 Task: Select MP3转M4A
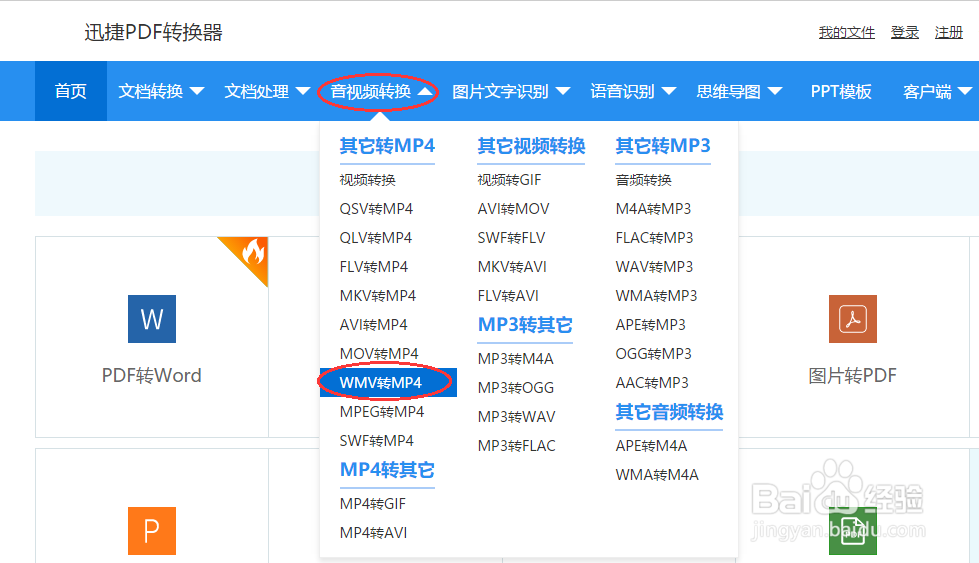[516, 359]
